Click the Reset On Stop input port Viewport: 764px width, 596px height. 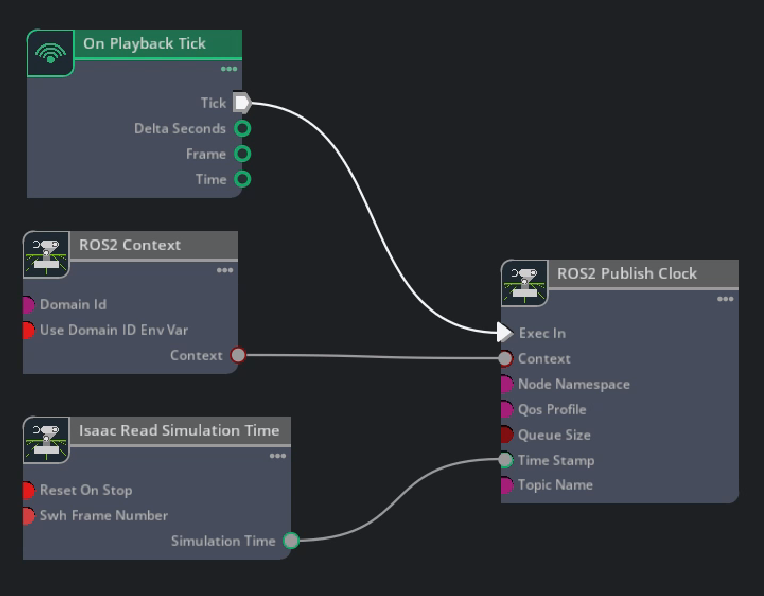coord(28,490)
